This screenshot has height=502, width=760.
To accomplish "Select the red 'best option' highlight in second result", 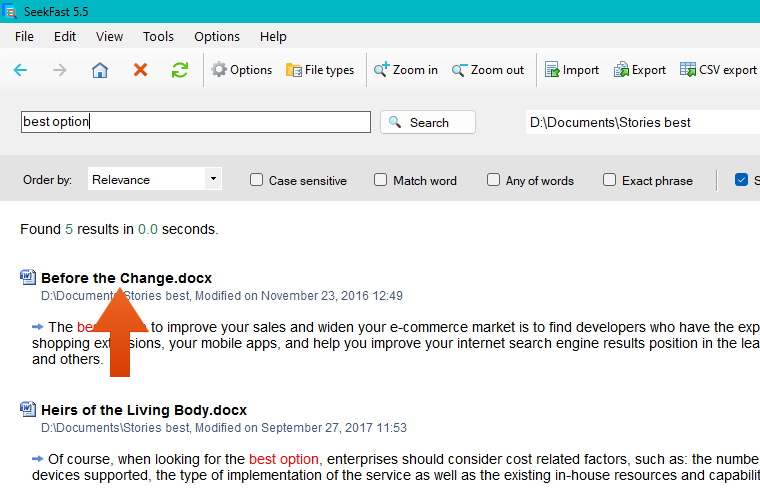I will click(x=284, y=459).
